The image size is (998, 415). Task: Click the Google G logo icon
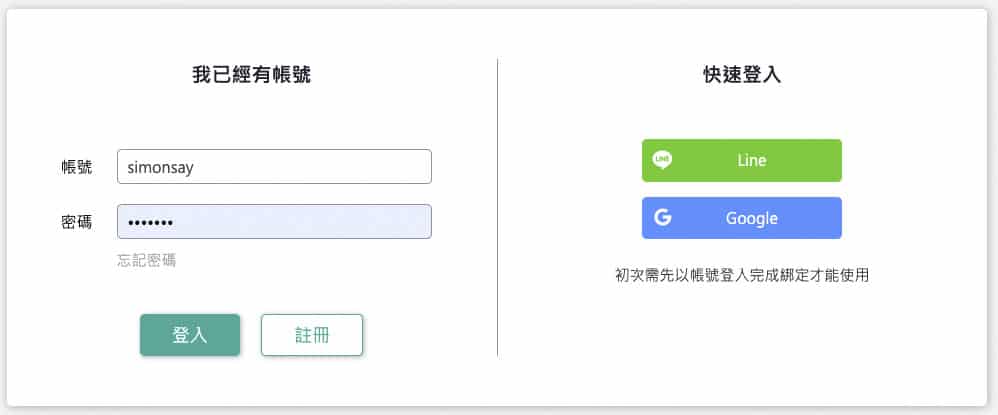click(662, 218)
